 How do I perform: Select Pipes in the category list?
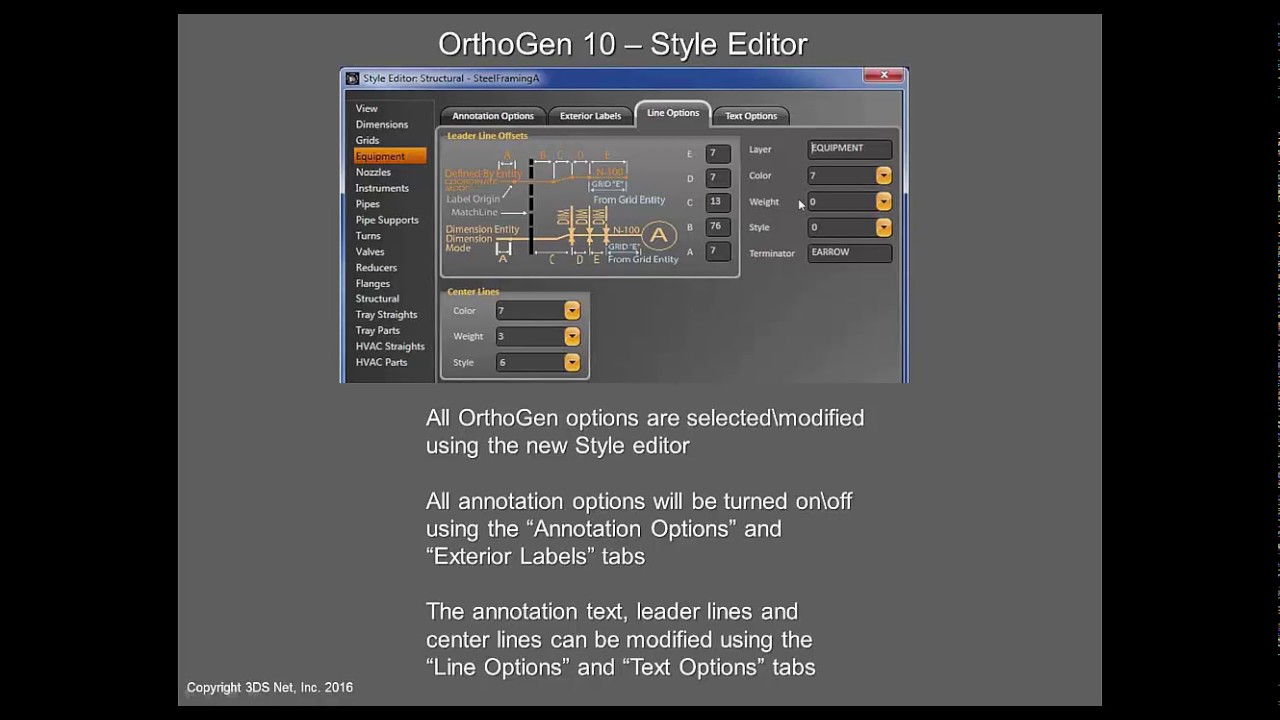pyautogui.click(x=368, y=204)
